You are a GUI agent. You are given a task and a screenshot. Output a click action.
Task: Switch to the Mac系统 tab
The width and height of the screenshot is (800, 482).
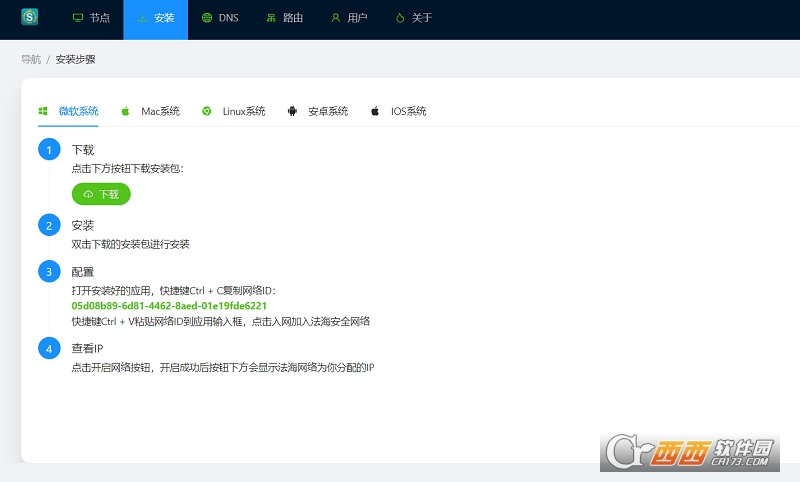point(150,111)
